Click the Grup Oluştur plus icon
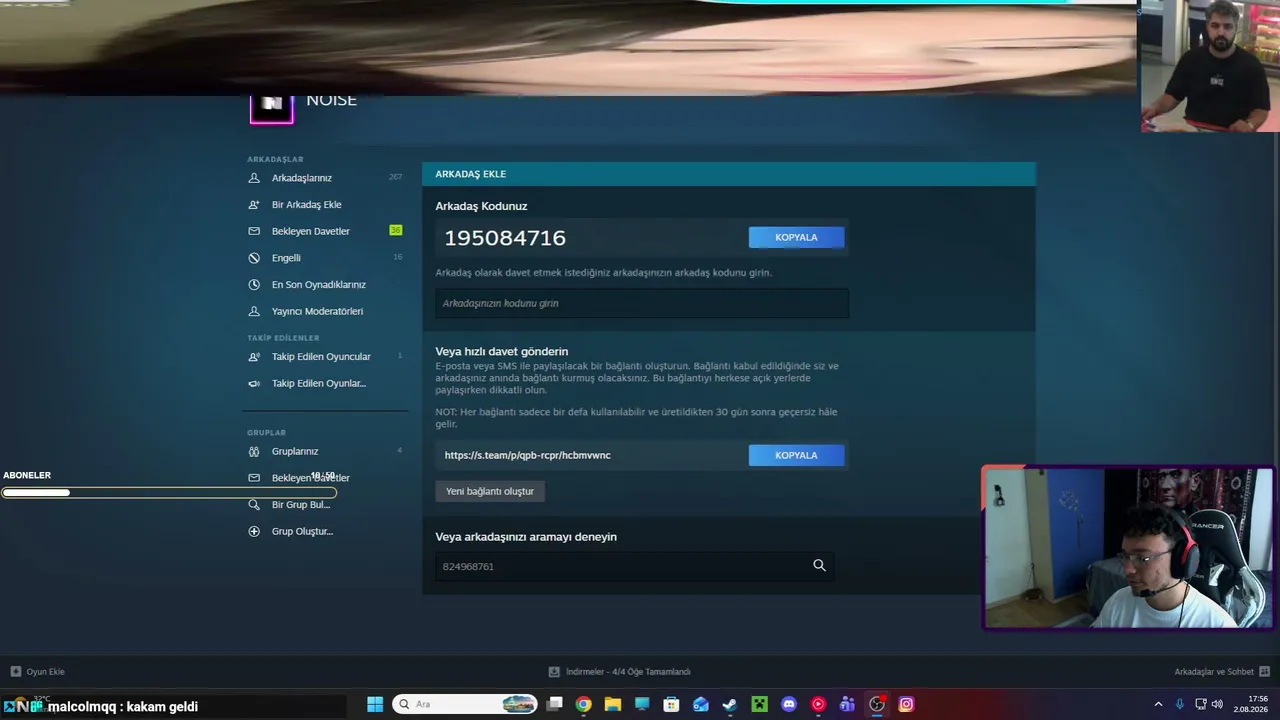1280x720 pixels. [x=254, y=531]
